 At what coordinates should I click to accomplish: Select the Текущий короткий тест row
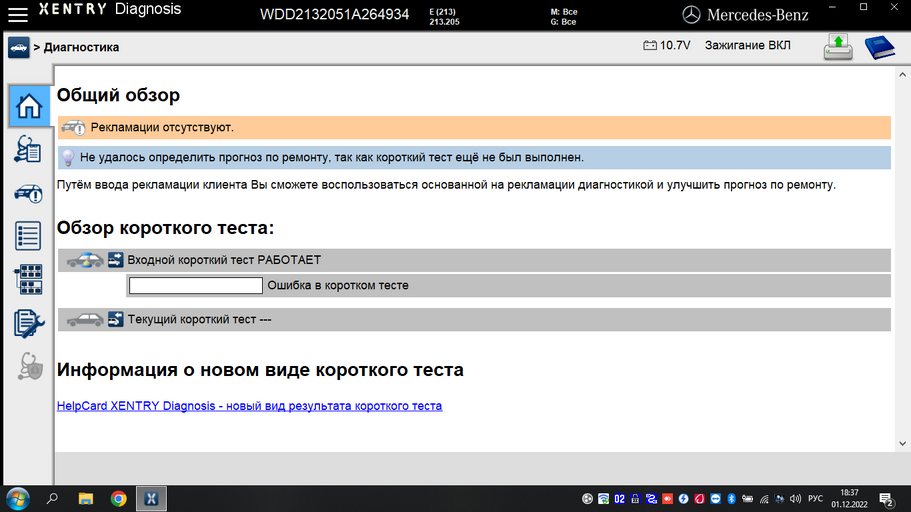point(474,320)
